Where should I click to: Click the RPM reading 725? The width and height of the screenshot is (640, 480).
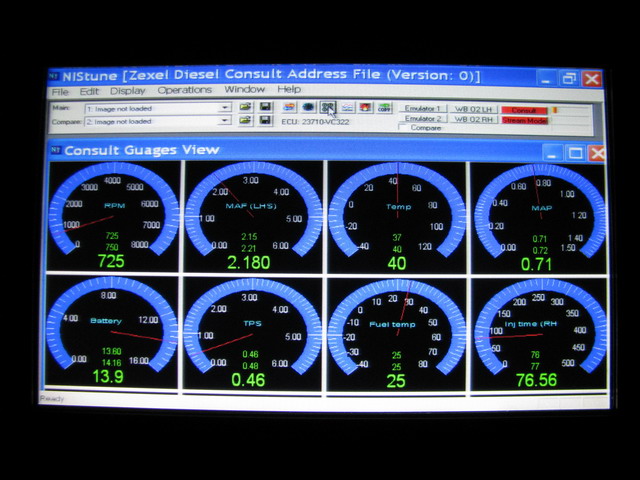[111, 261]
